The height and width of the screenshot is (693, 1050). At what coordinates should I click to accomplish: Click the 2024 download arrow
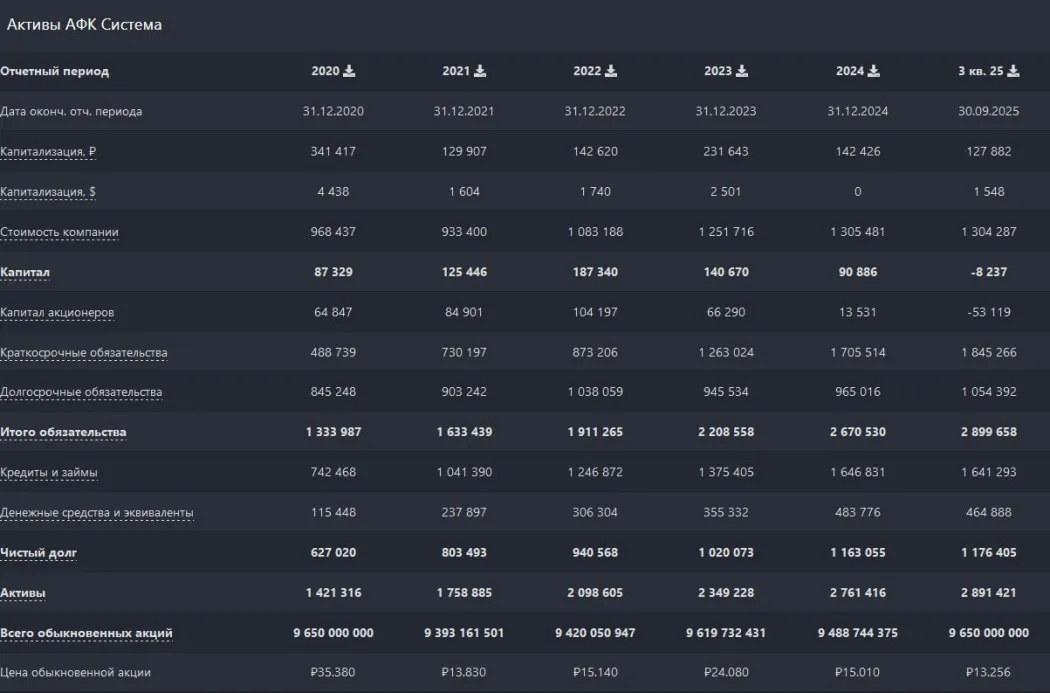874,71
